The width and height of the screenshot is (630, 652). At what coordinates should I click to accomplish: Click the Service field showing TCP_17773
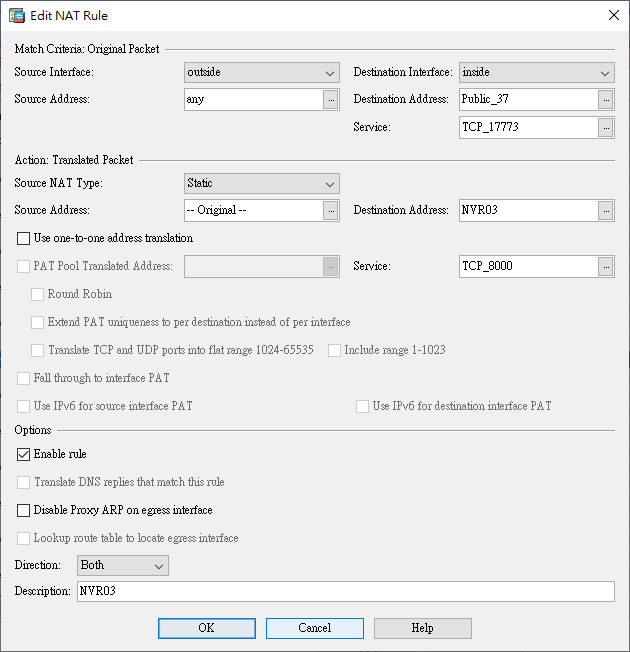click(527, 127)
